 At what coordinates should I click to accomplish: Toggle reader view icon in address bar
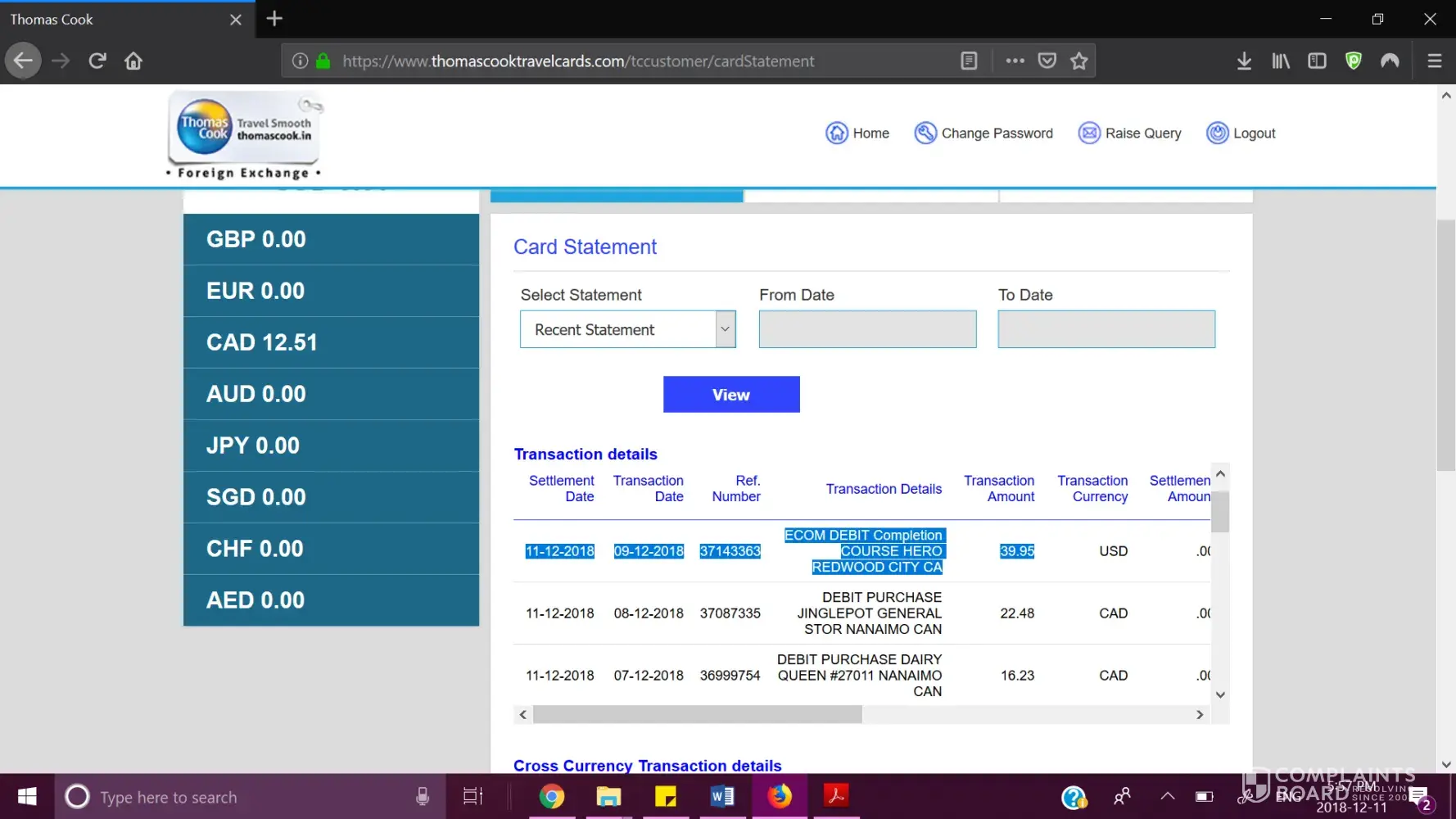pyautogui.click(x=969, y=61)
